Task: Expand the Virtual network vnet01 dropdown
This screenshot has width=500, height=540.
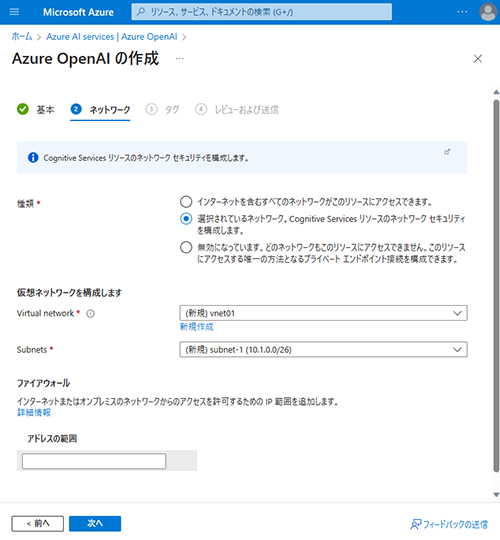Action: tap(323, 313)
